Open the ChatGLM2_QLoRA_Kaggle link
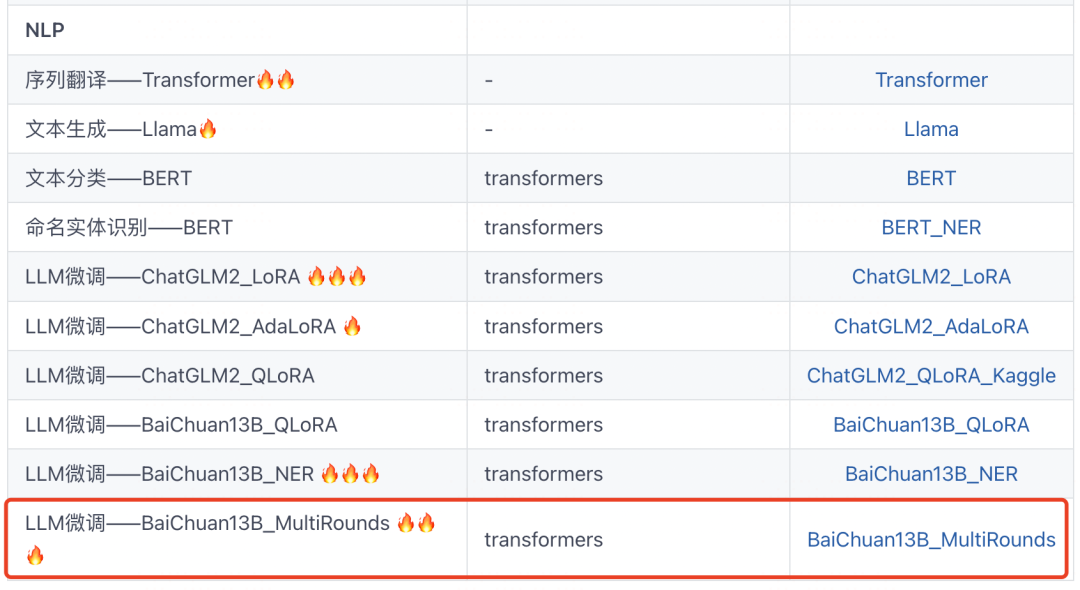The image size is (1080, 590). pyautogui.click(x=931, y=376)
